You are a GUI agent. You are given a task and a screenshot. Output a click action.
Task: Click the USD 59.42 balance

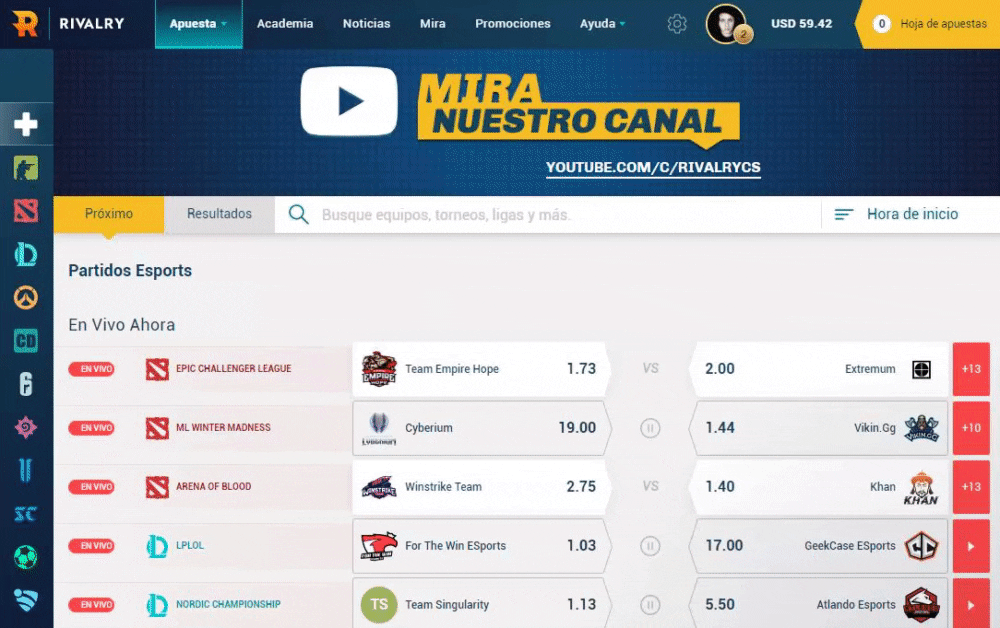pos(801,24)
